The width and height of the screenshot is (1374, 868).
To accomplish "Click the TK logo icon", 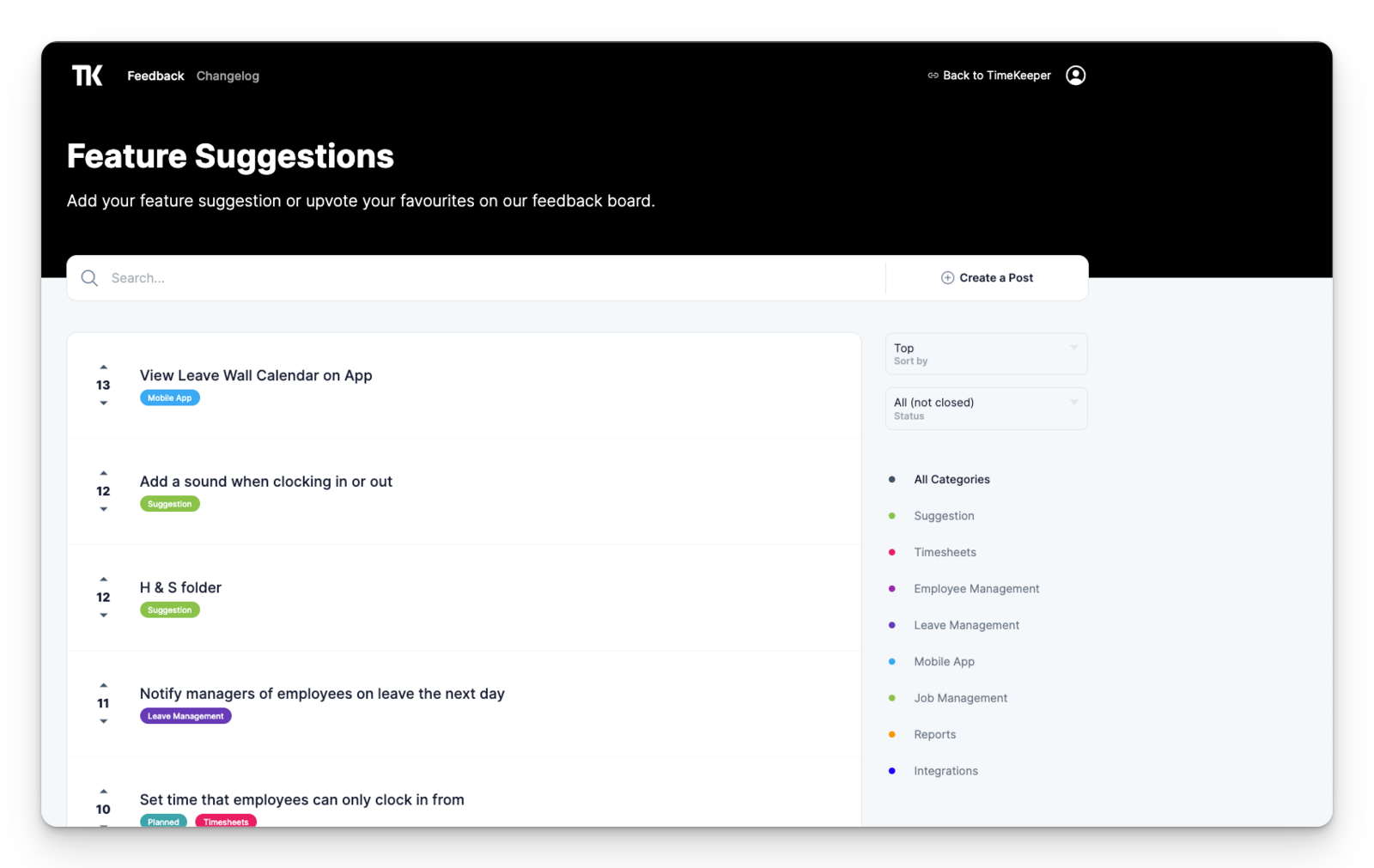I will [x=87, y=76].
